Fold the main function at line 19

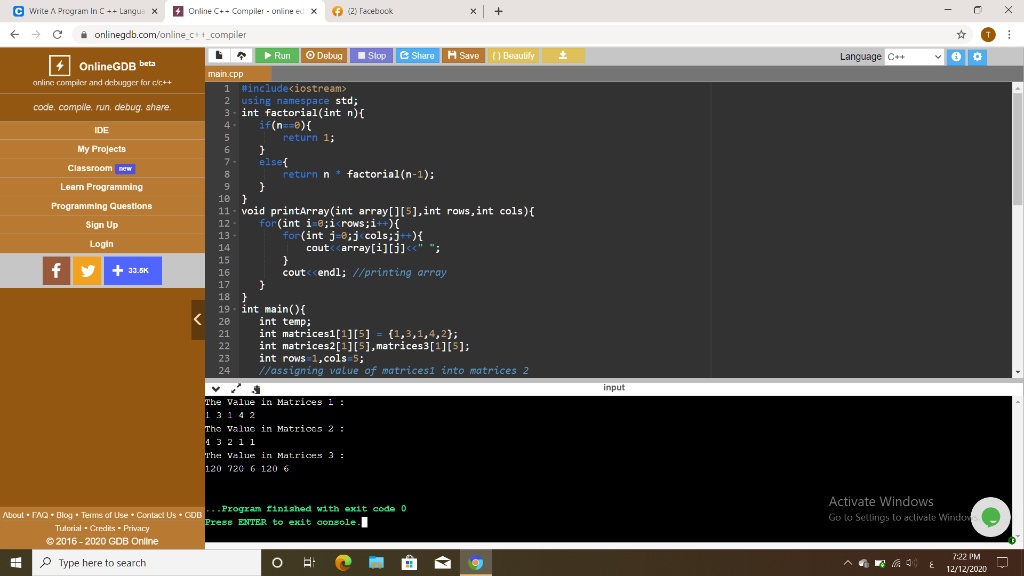tap(234, 310)
